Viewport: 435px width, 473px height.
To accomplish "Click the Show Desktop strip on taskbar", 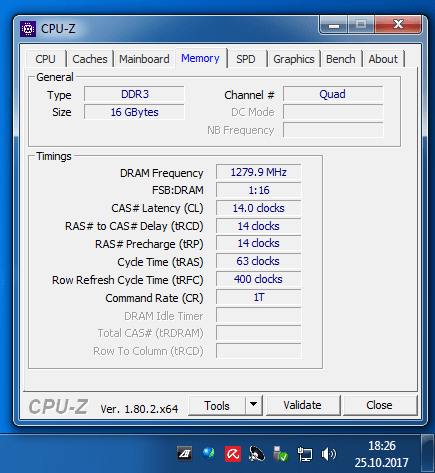I will coord(427,453).
